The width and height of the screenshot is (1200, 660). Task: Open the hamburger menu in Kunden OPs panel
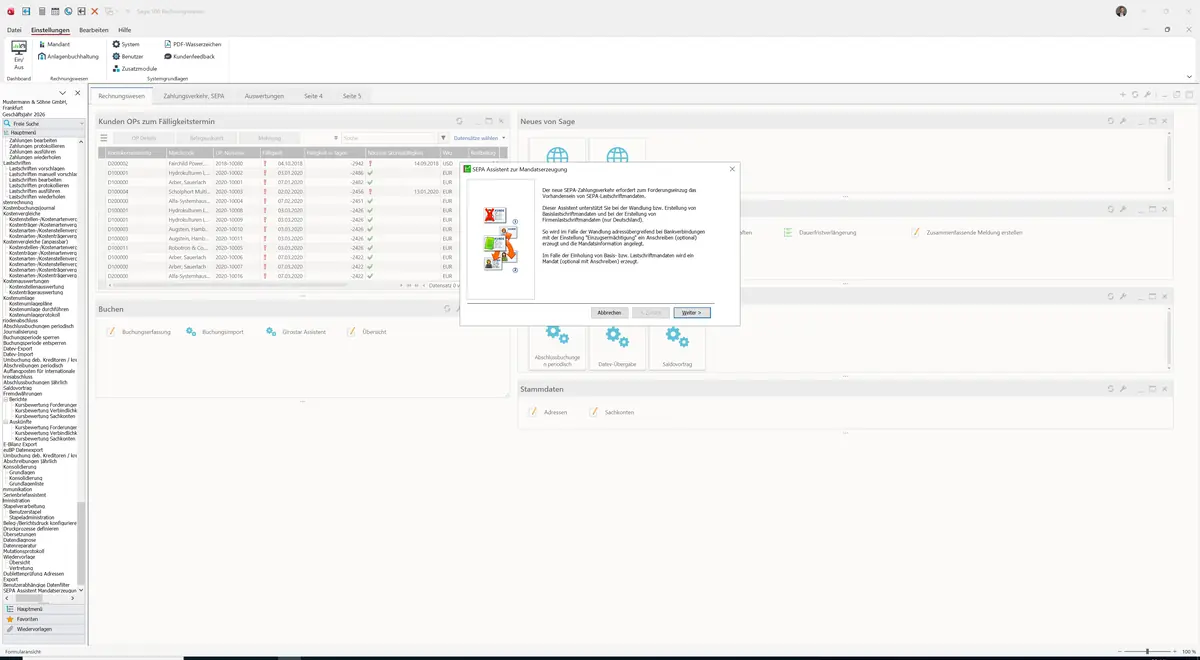pos(104,138)
